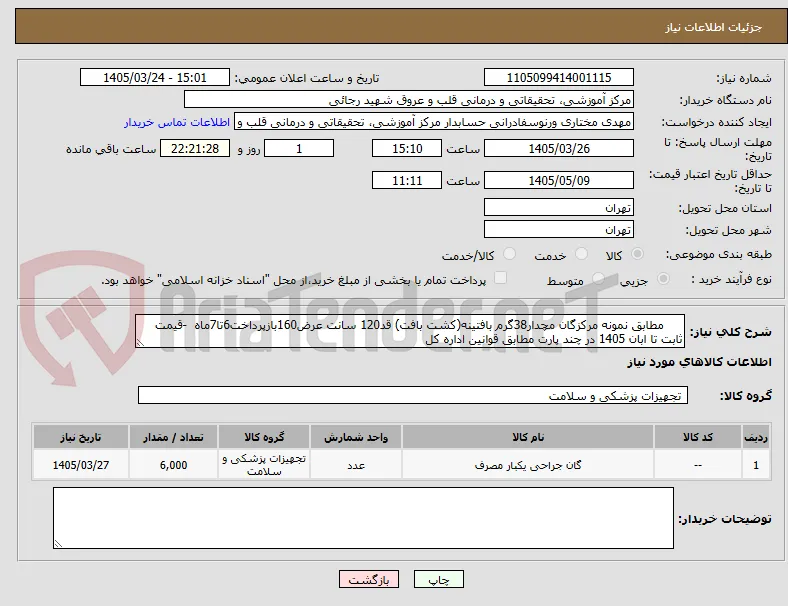Select the کالا/خدمت radio button
This screenshot has width=788, height=606.
pos(510,254)
